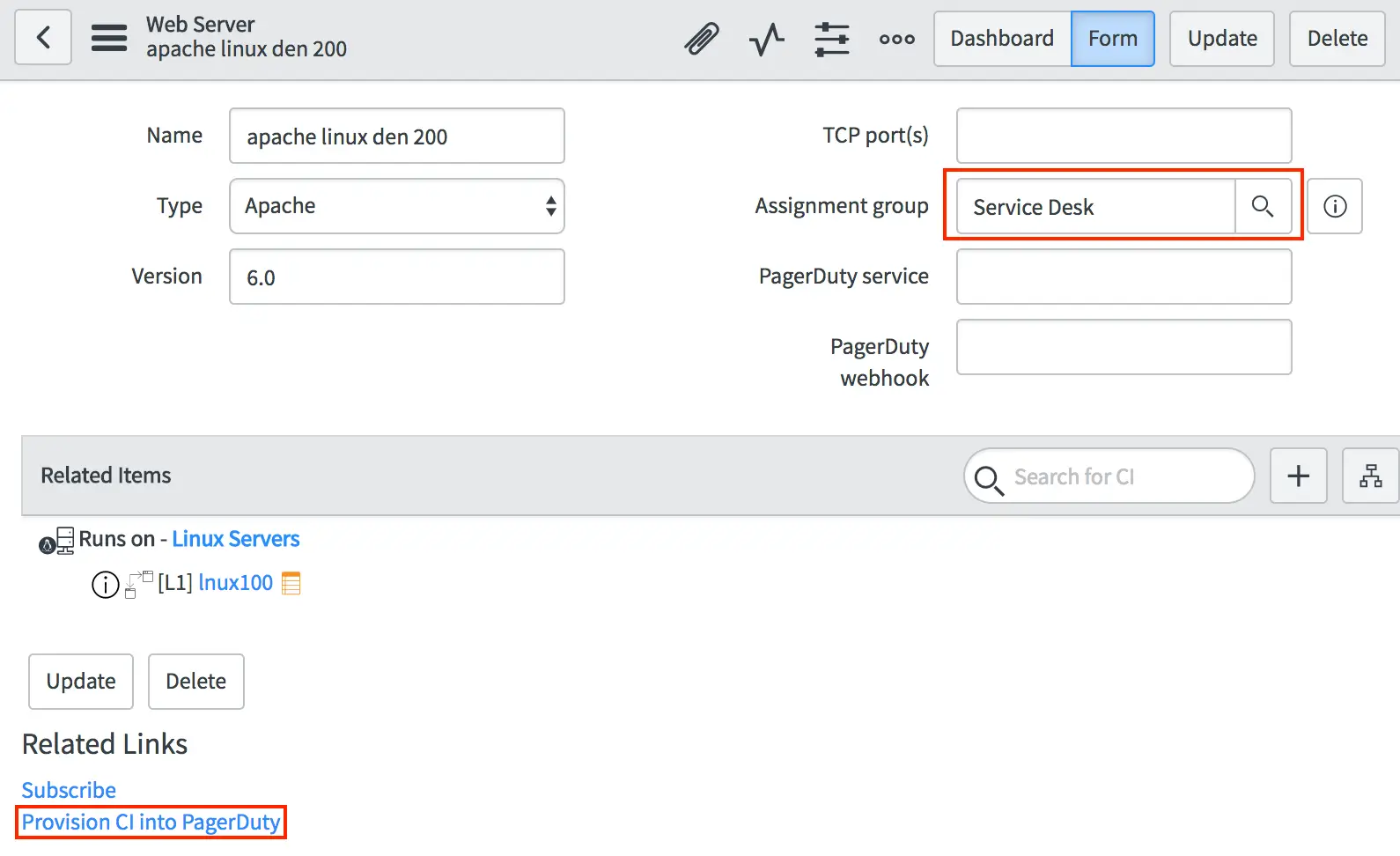Click the Search for CI box
1400x856 pixels.
coord(1109,476)
